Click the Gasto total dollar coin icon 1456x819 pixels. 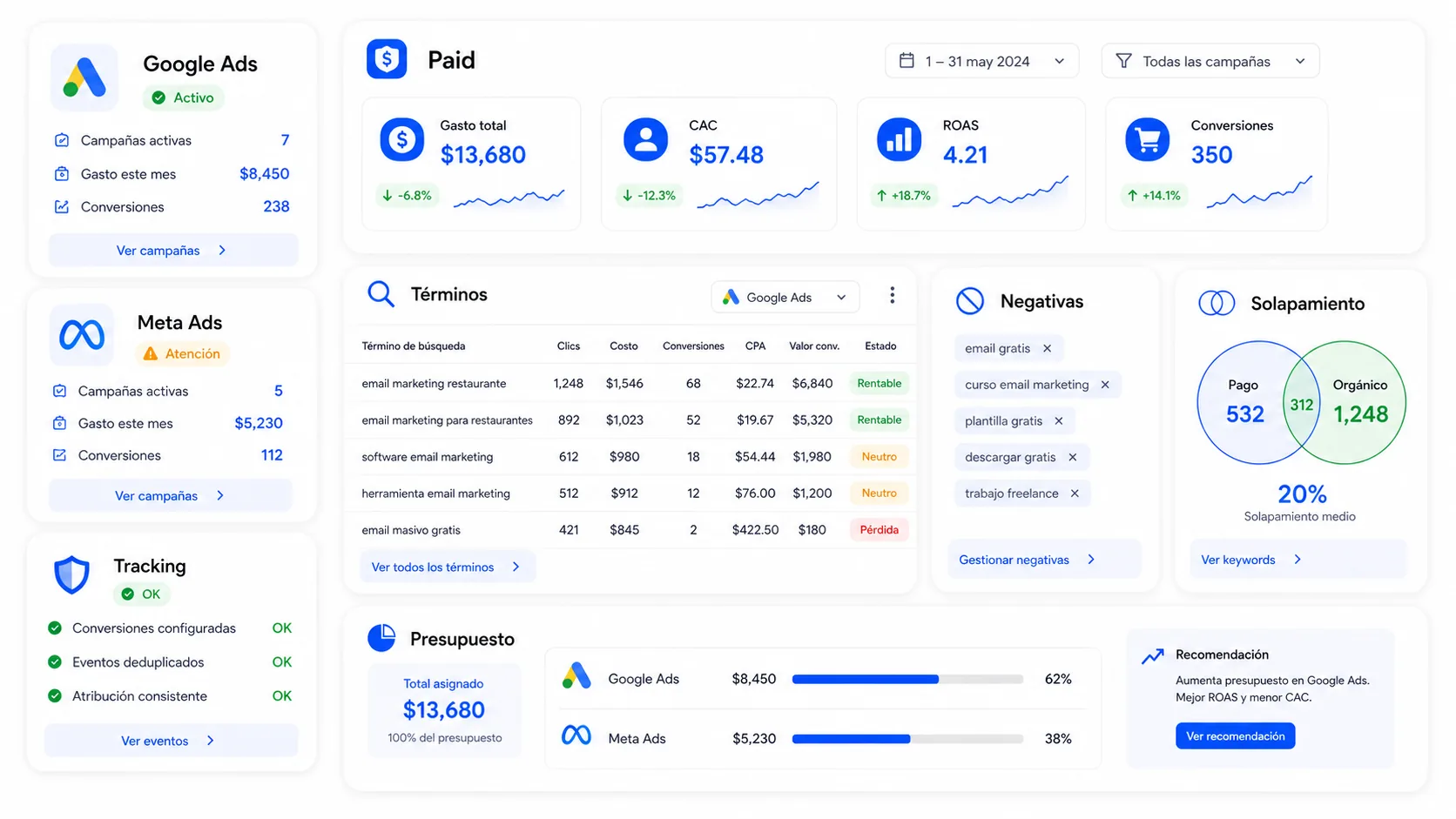[401, 139]
